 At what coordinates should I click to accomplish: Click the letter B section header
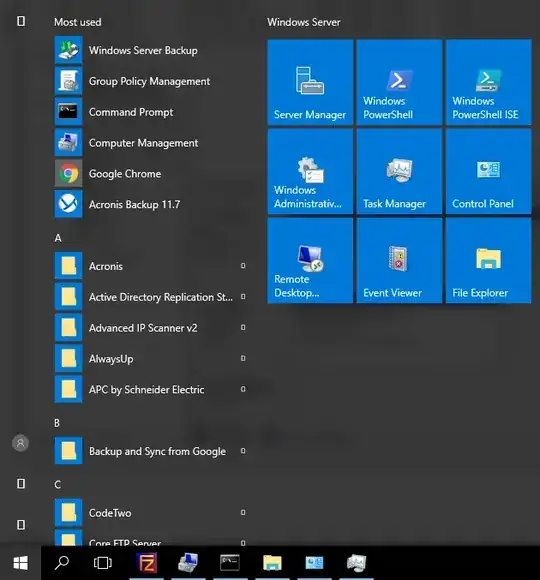(x=57, y=423)
